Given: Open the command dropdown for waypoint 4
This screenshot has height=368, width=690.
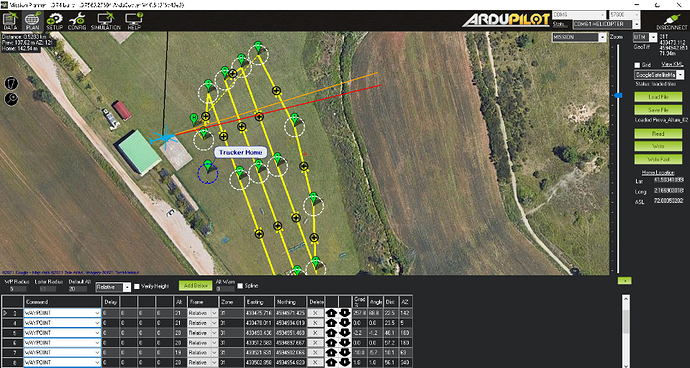Looking at the screenshot, I should coord(62,323).
